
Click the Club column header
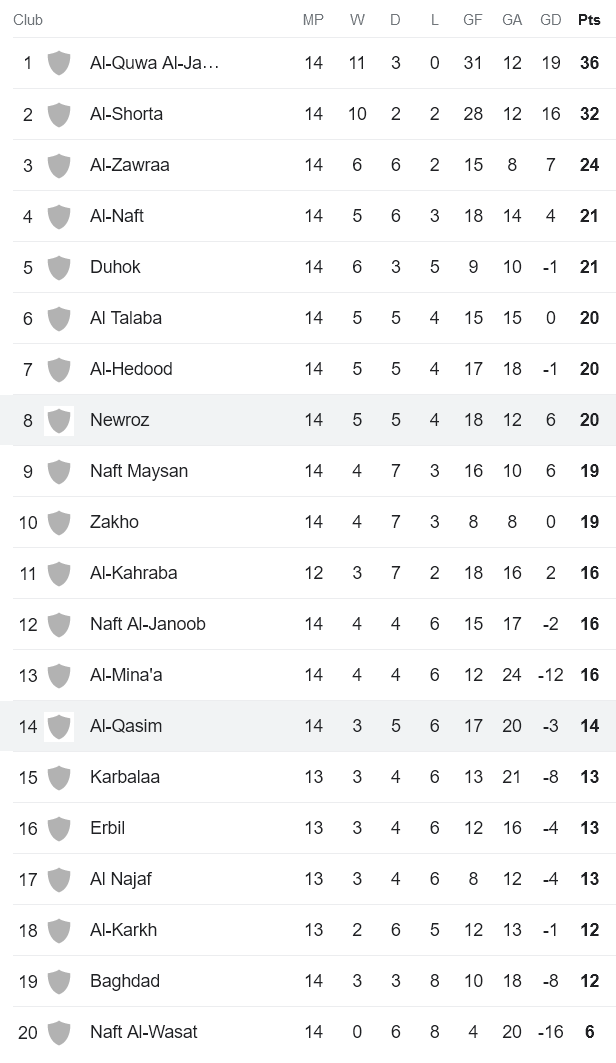pos(28,20)
